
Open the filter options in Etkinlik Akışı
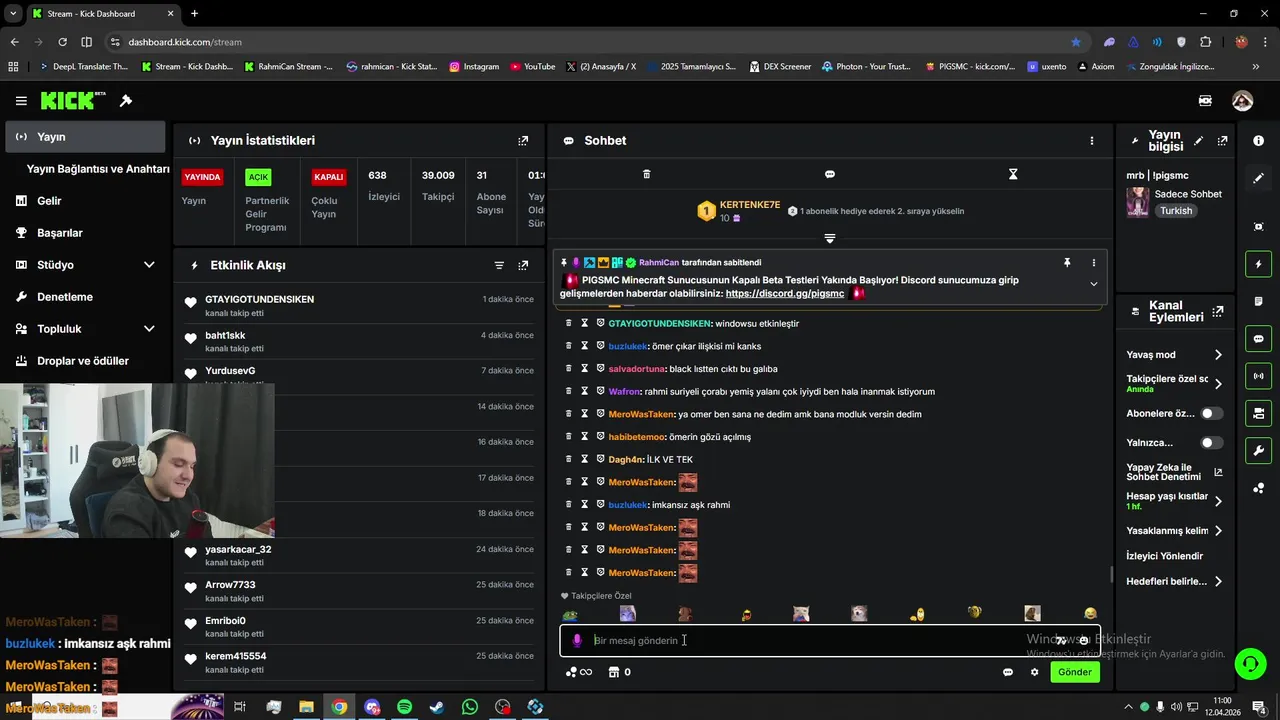499,265
